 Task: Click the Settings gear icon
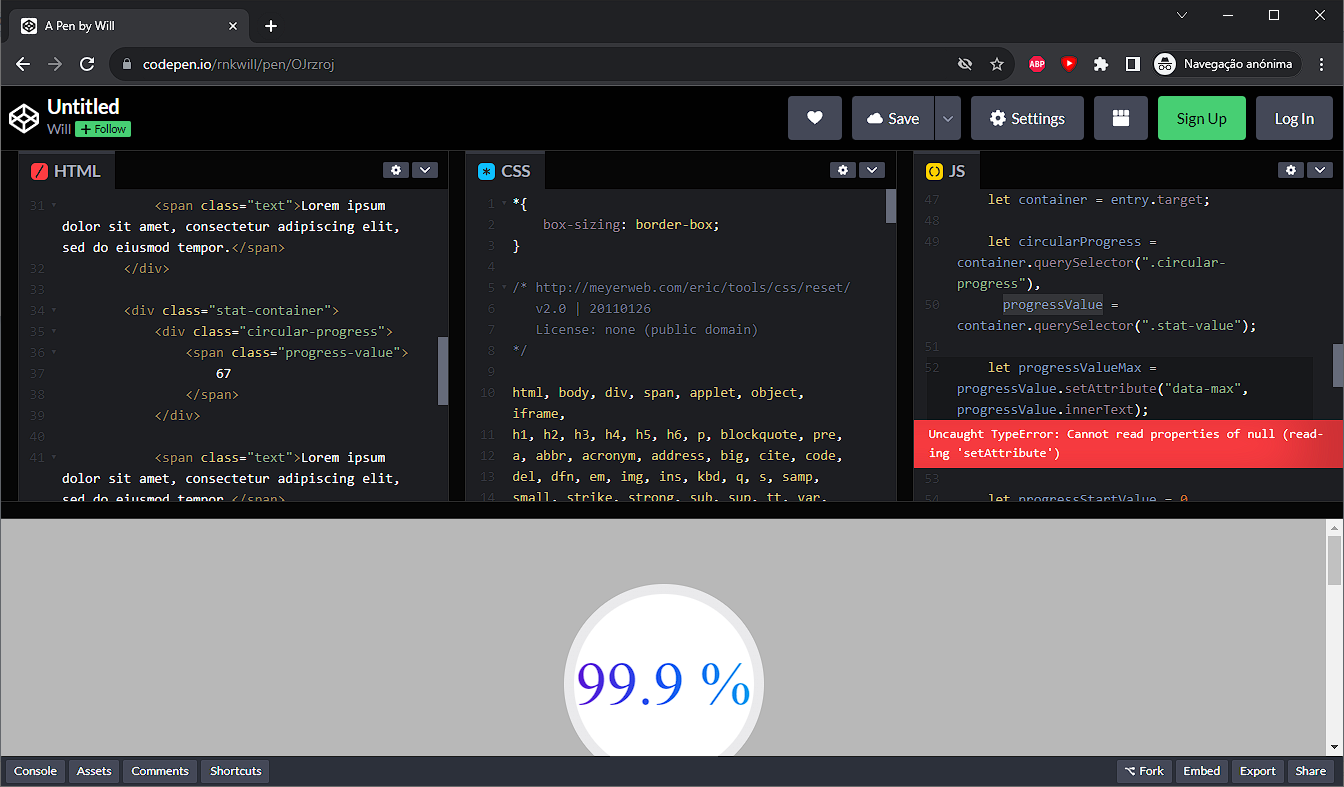click(x=1027, y=117)
